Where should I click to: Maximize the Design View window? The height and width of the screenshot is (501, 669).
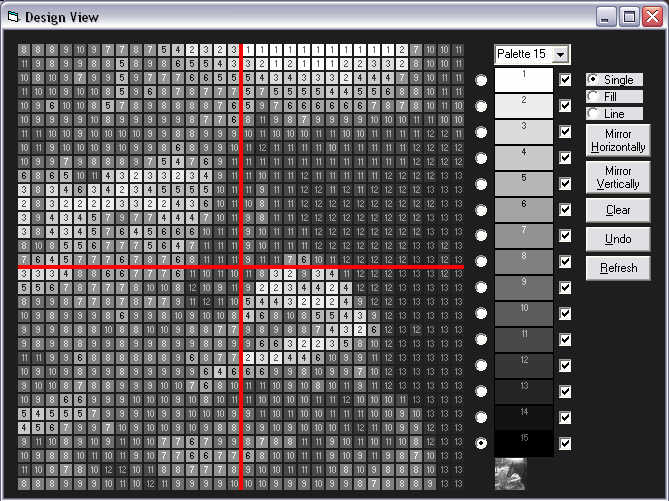tap(629, 17)
